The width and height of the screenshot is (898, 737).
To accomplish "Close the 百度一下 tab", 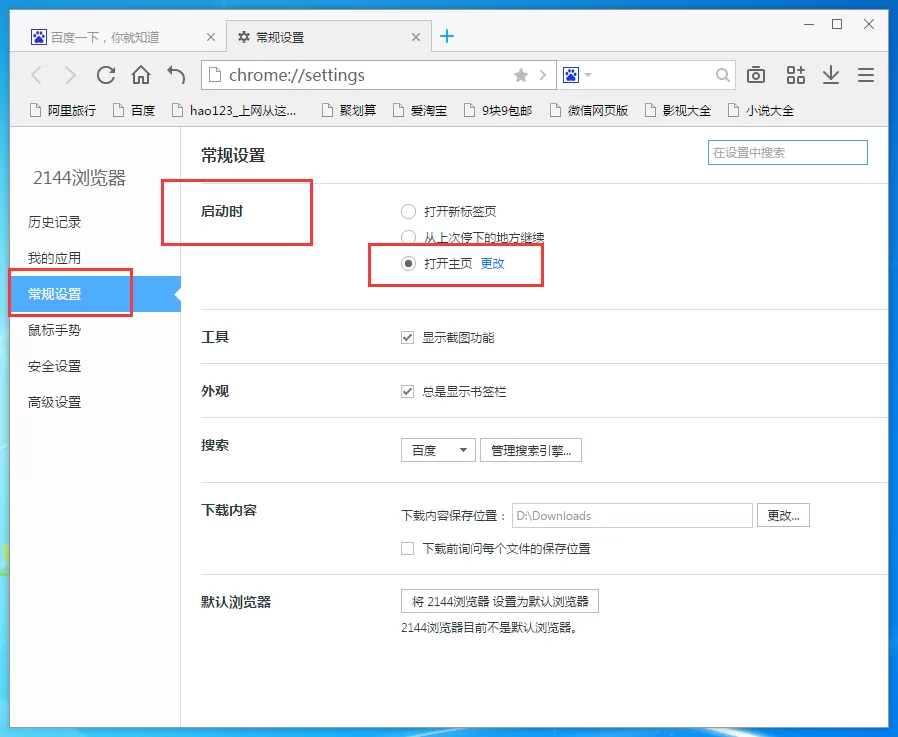I will 211,37.
